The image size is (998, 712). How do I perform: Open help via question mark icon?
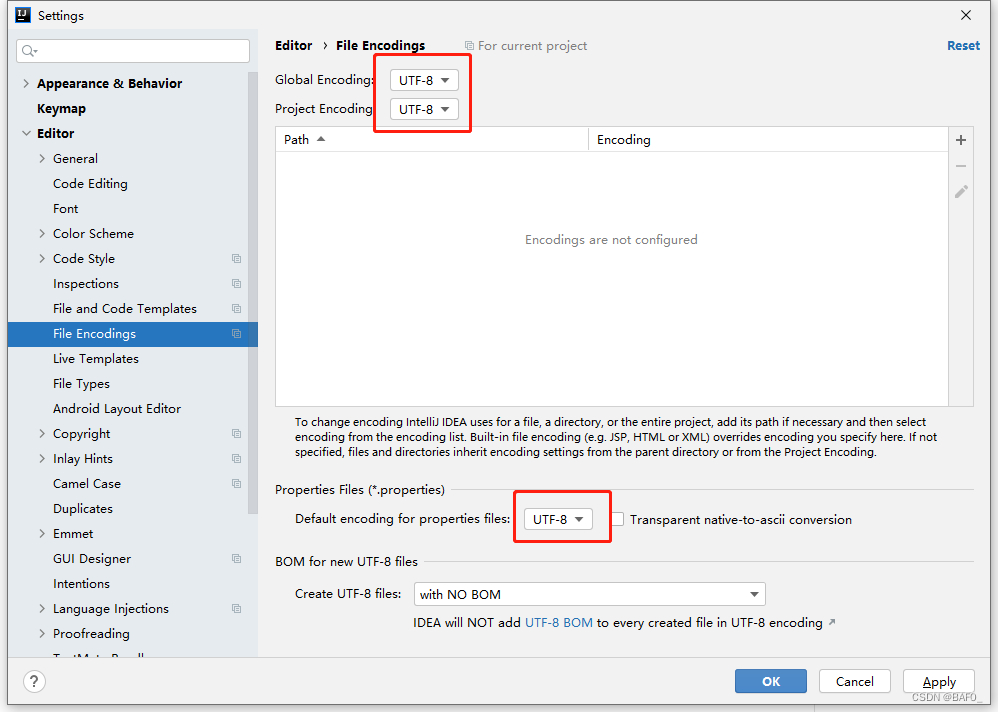pyautogui.click(x=34, y=681)
